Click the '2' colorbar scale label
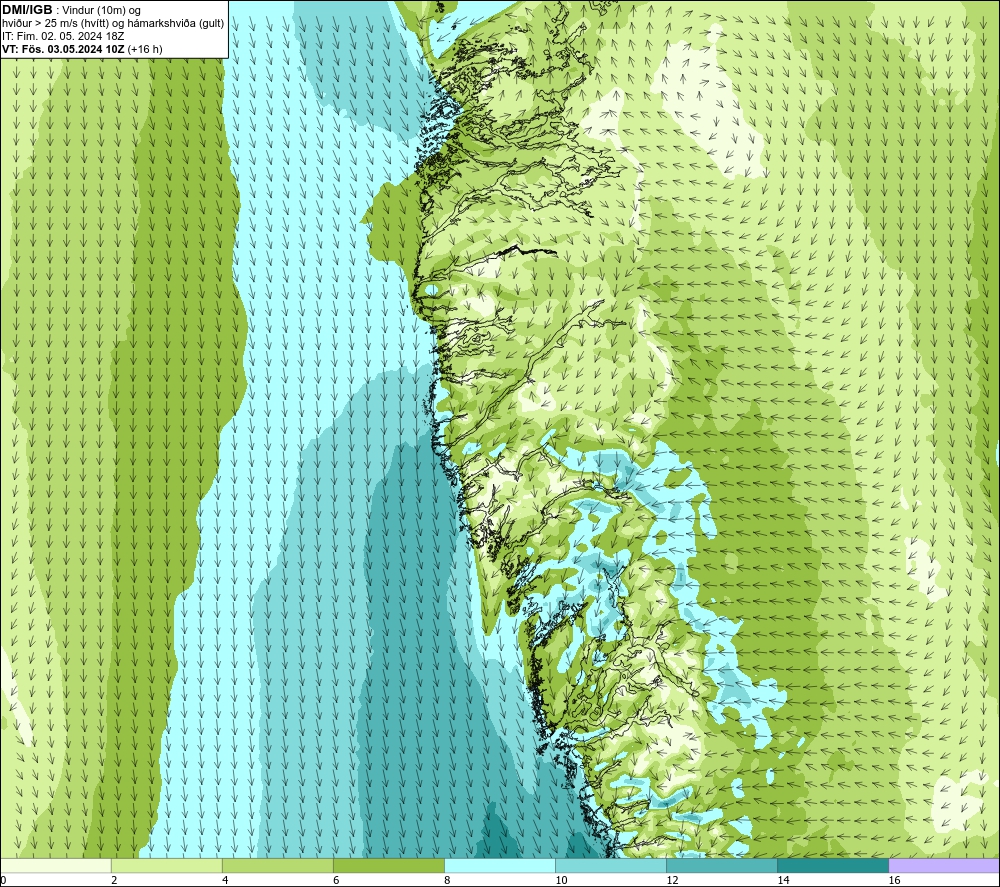 (114, 880)
